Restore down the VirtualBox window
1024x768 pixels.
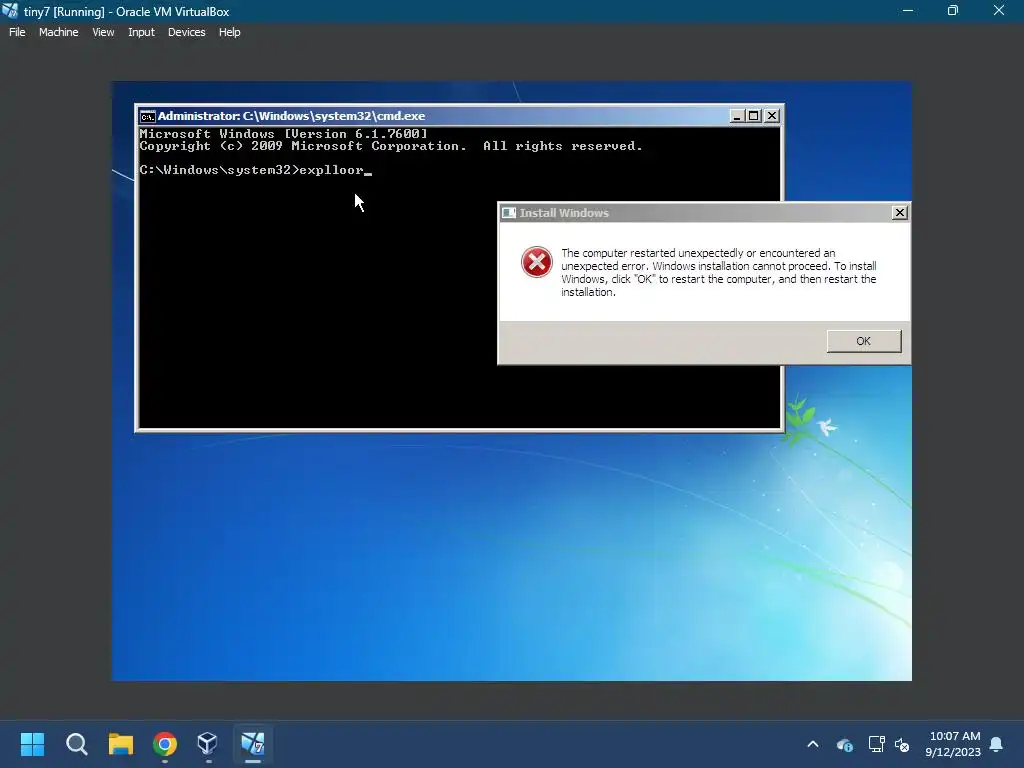[x=953, y=11]
